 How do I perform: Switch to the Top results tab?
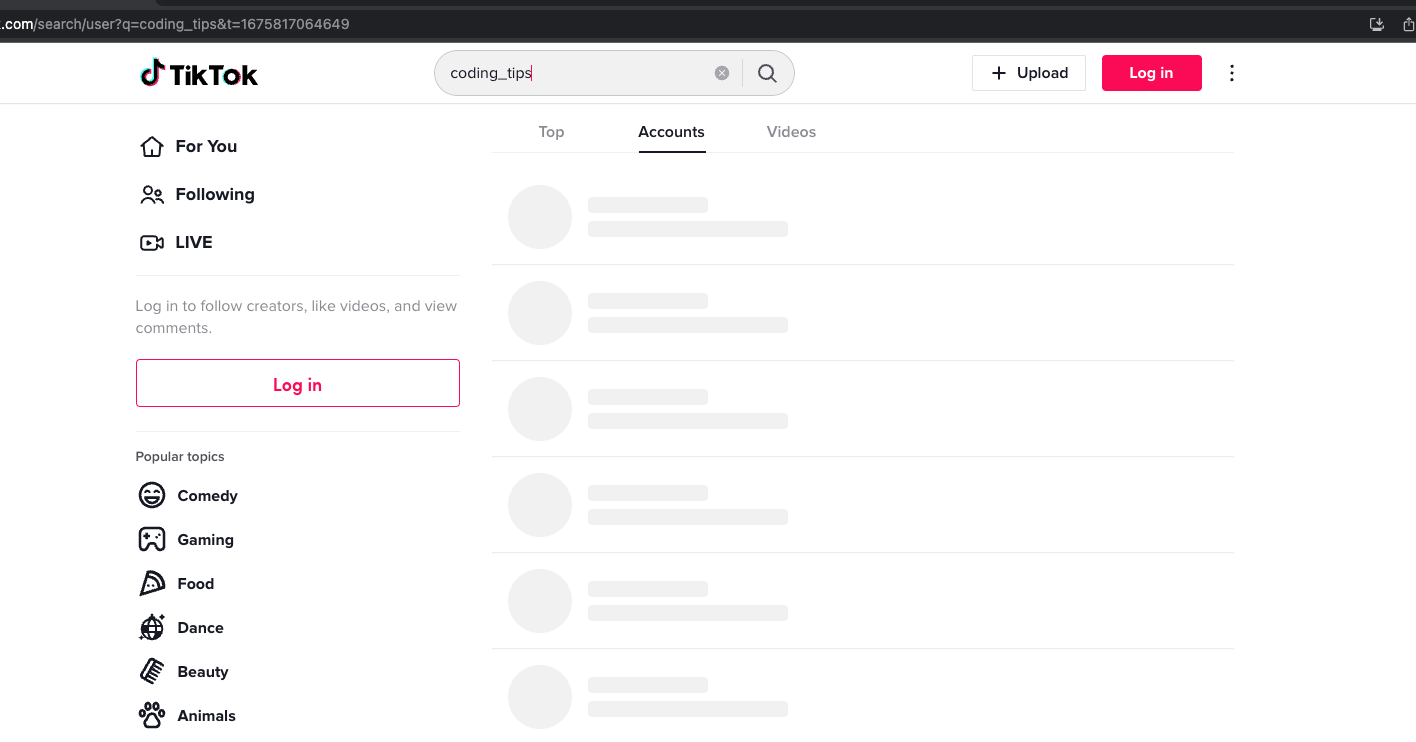(551, 131)
